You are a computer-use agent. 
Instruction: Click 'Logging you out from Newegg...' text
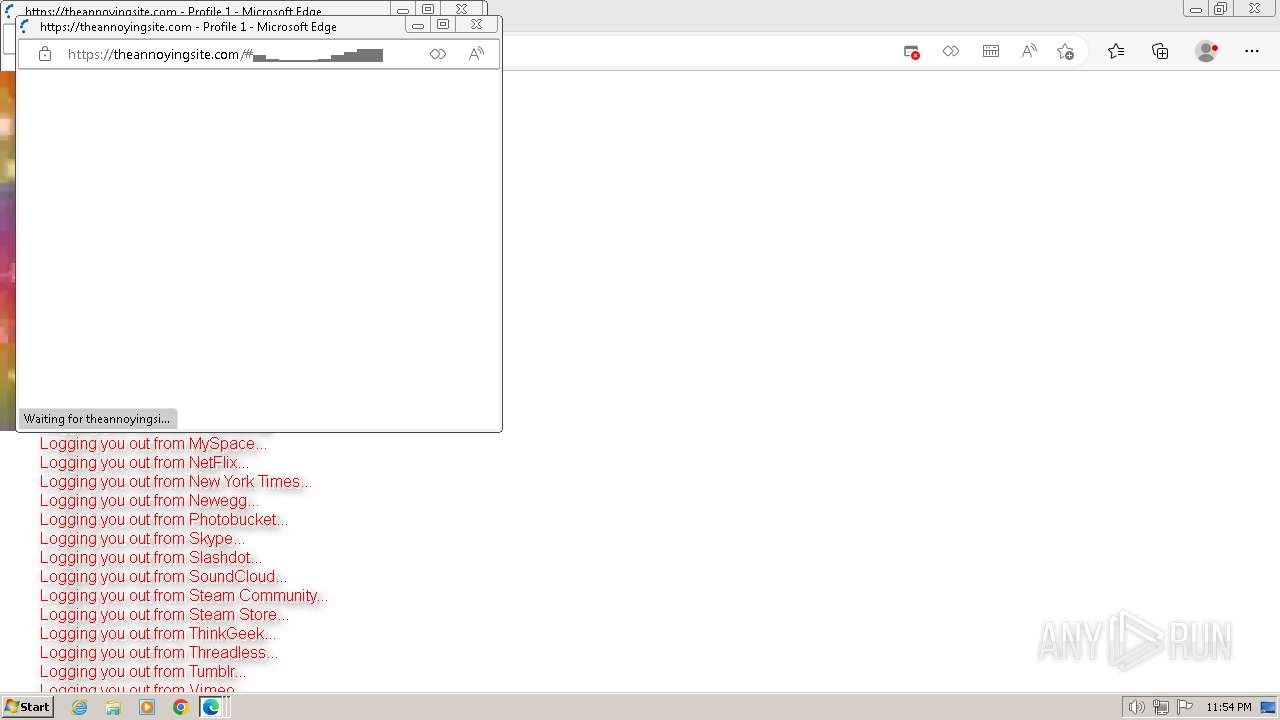point(149,501)
